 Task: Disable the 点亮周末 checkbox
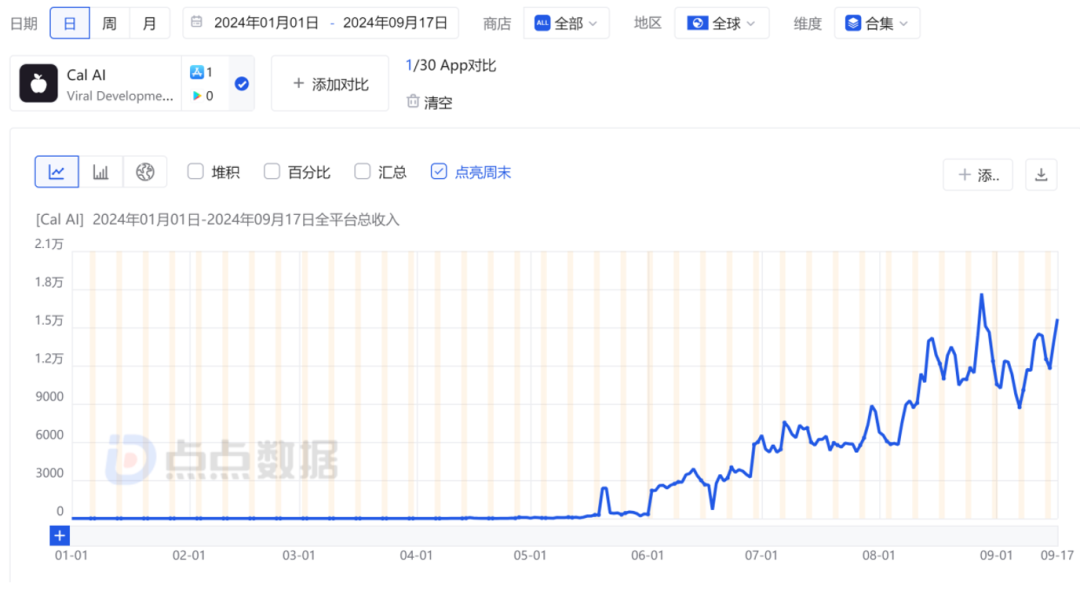438,171
